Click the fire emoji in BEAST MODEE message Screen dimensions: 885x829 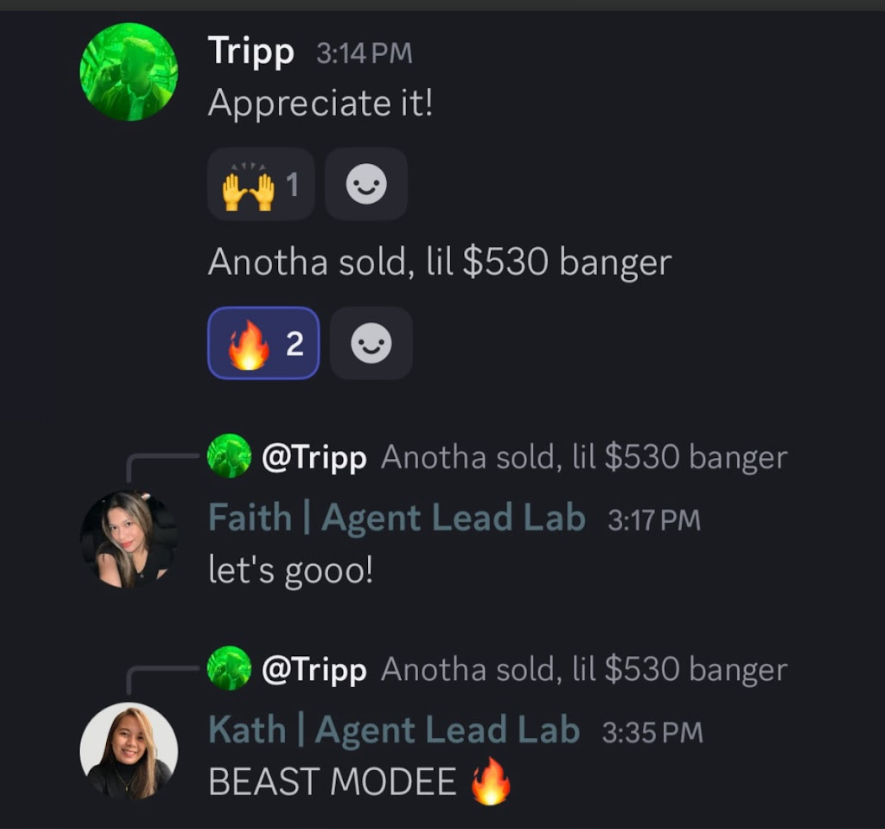(x=491, y=781)
